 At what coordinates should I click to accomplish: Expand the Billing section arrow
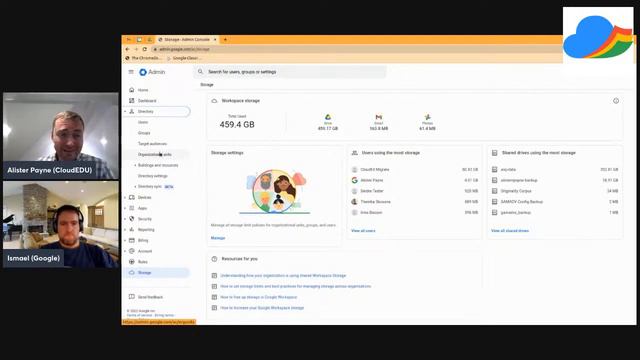tap(125, 240)
